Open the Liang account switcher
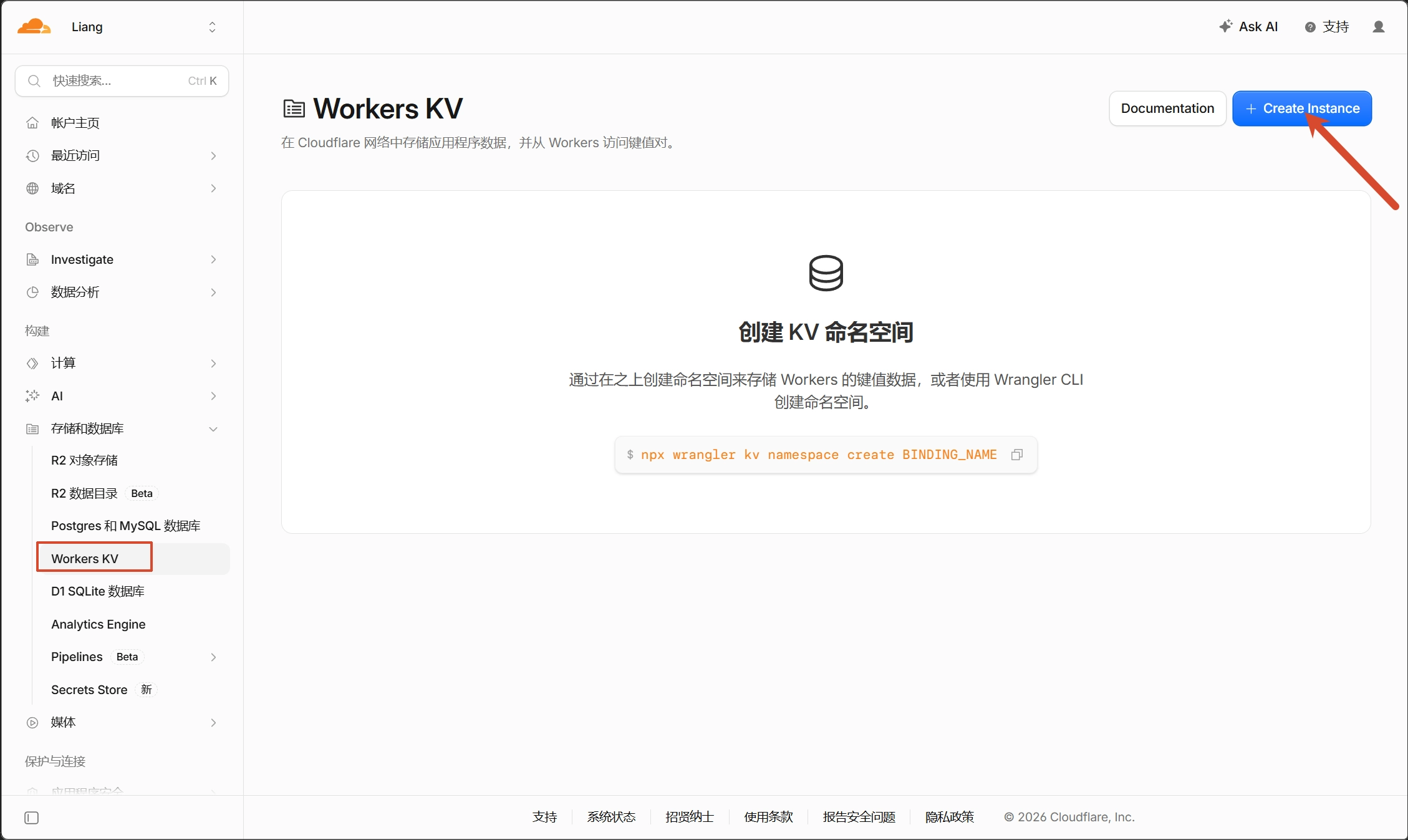The image size is (1408, 840). [143, 27]
